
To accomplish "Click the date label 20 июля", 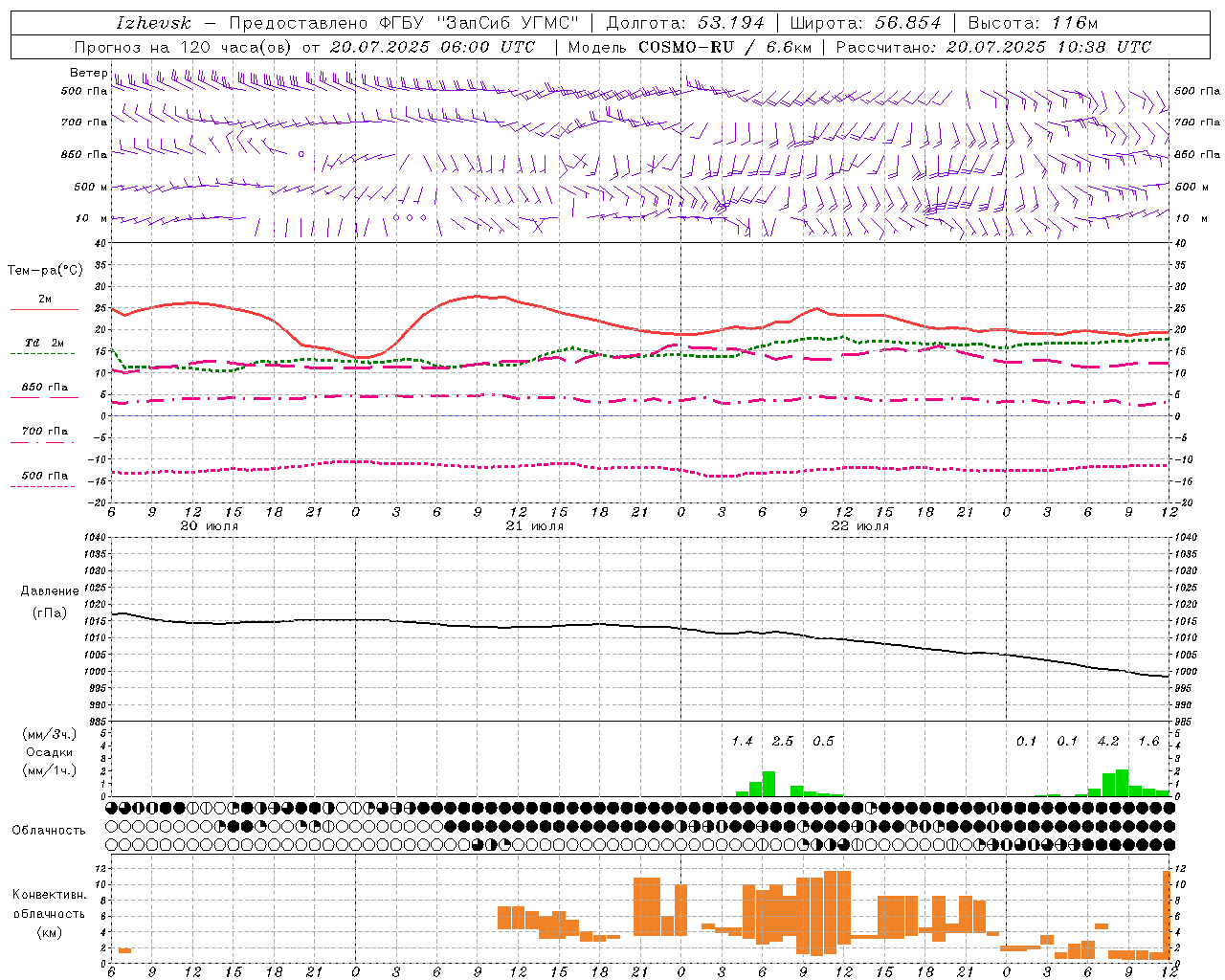I will point(210,526).
